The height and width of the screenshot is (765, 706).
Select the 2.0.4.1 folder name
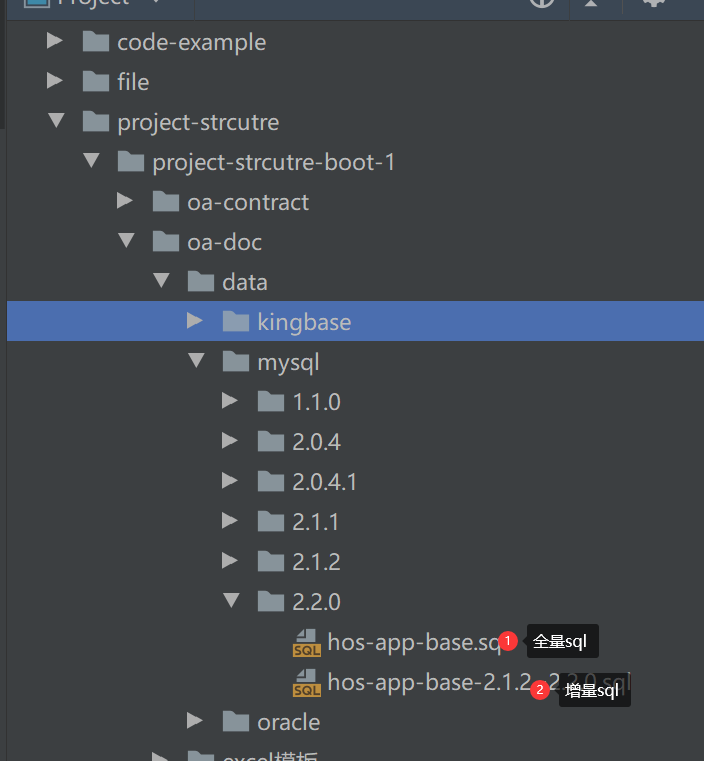click(x=324, y=482)
